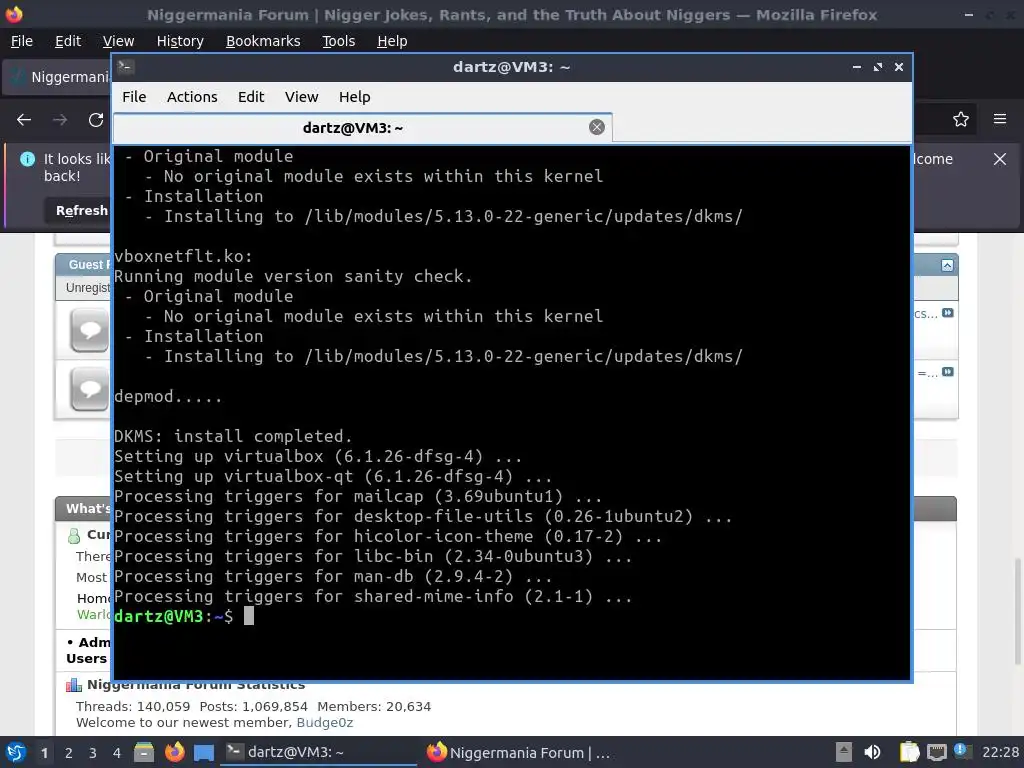1024x768 pixels.
Task: Open Firefox's hamburger application menu
Action: coord(1000,119)
